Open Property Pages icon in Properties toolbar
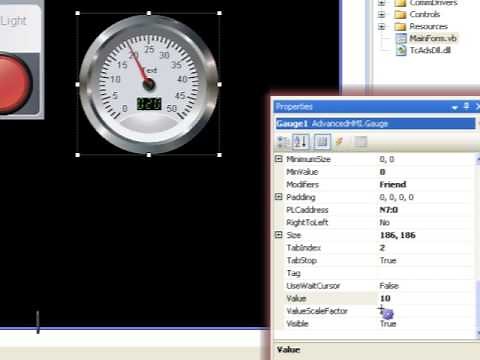The image size is (480, 360). tap(360, 142)
